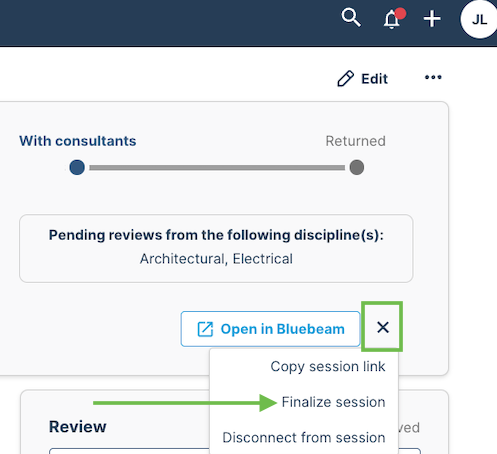Image resolution: width=497 pixels, height=454 pixels.
Task: Select Disconnect from session
Action: click(x=304, y=437)
